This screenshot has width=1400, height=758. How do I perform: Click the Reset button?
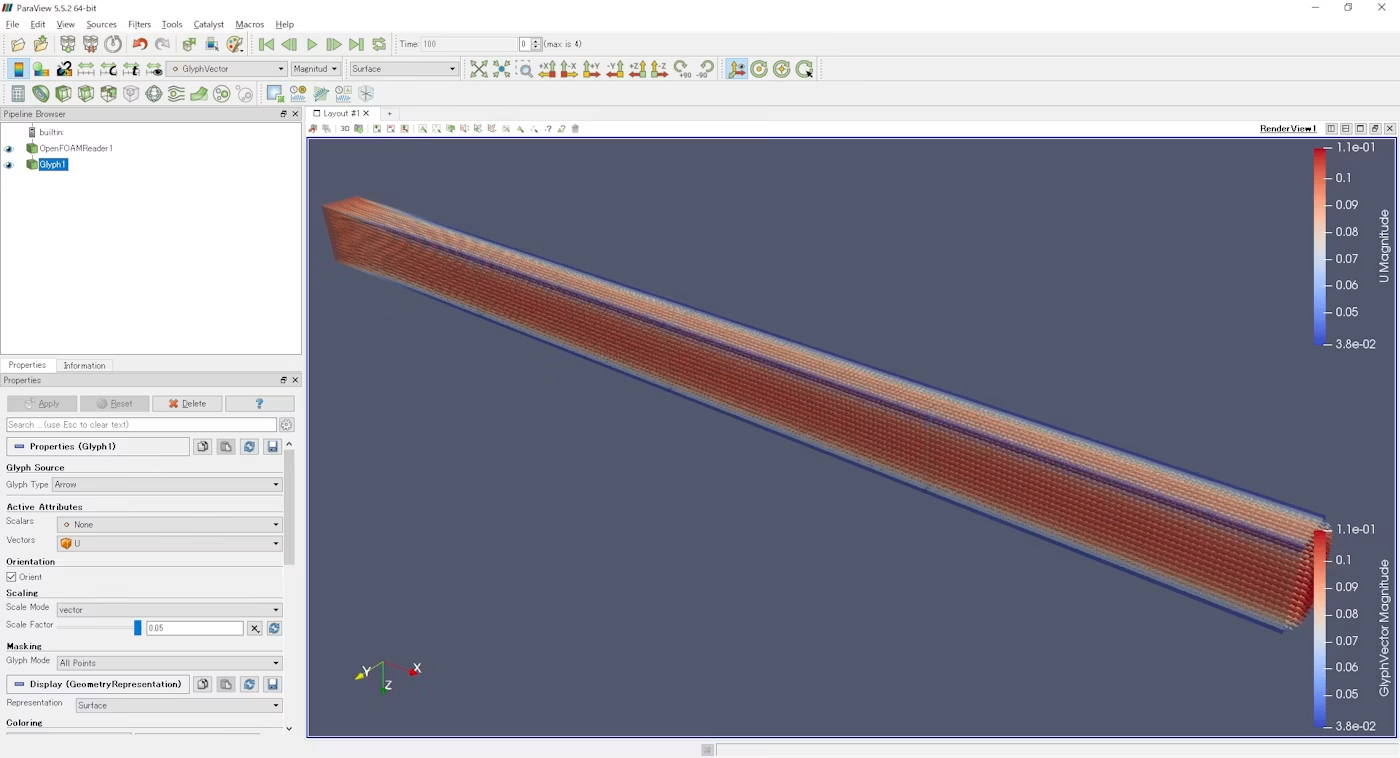(115, 404)
